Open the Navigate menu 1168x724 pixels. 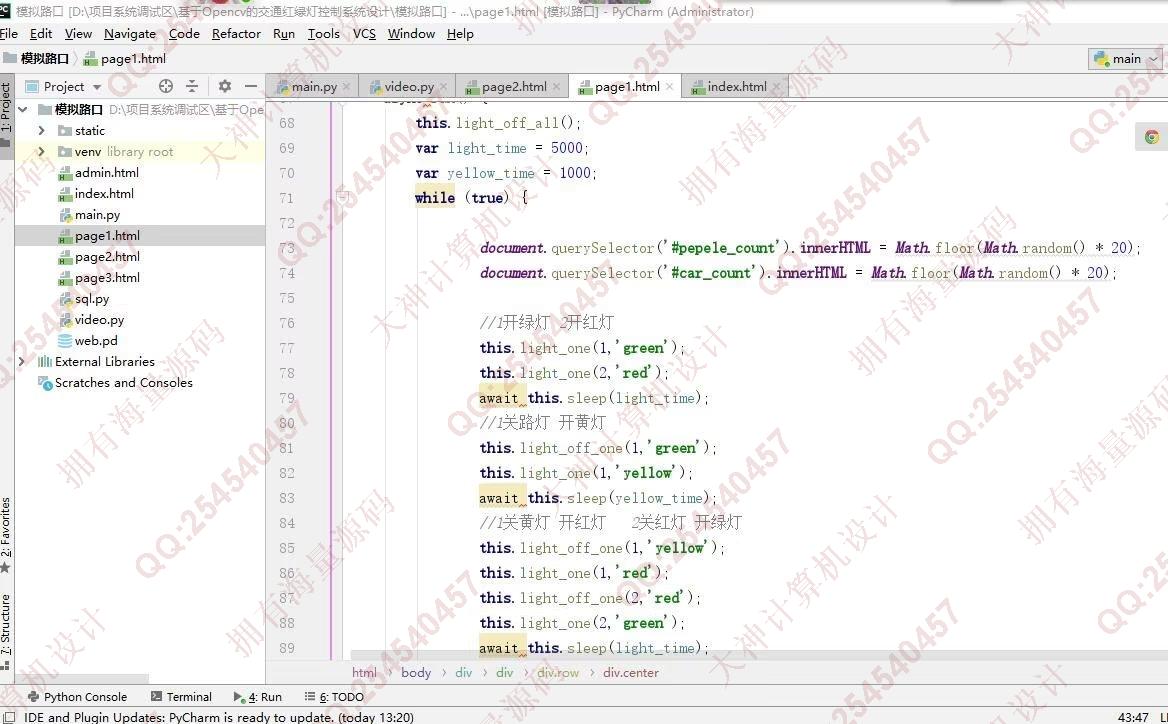tap(130, 34)
